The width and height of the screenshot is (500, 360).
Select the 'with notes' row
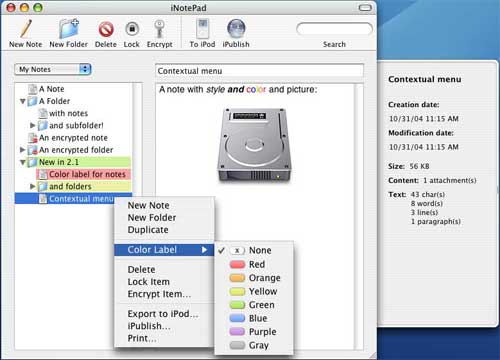point(73,113)
